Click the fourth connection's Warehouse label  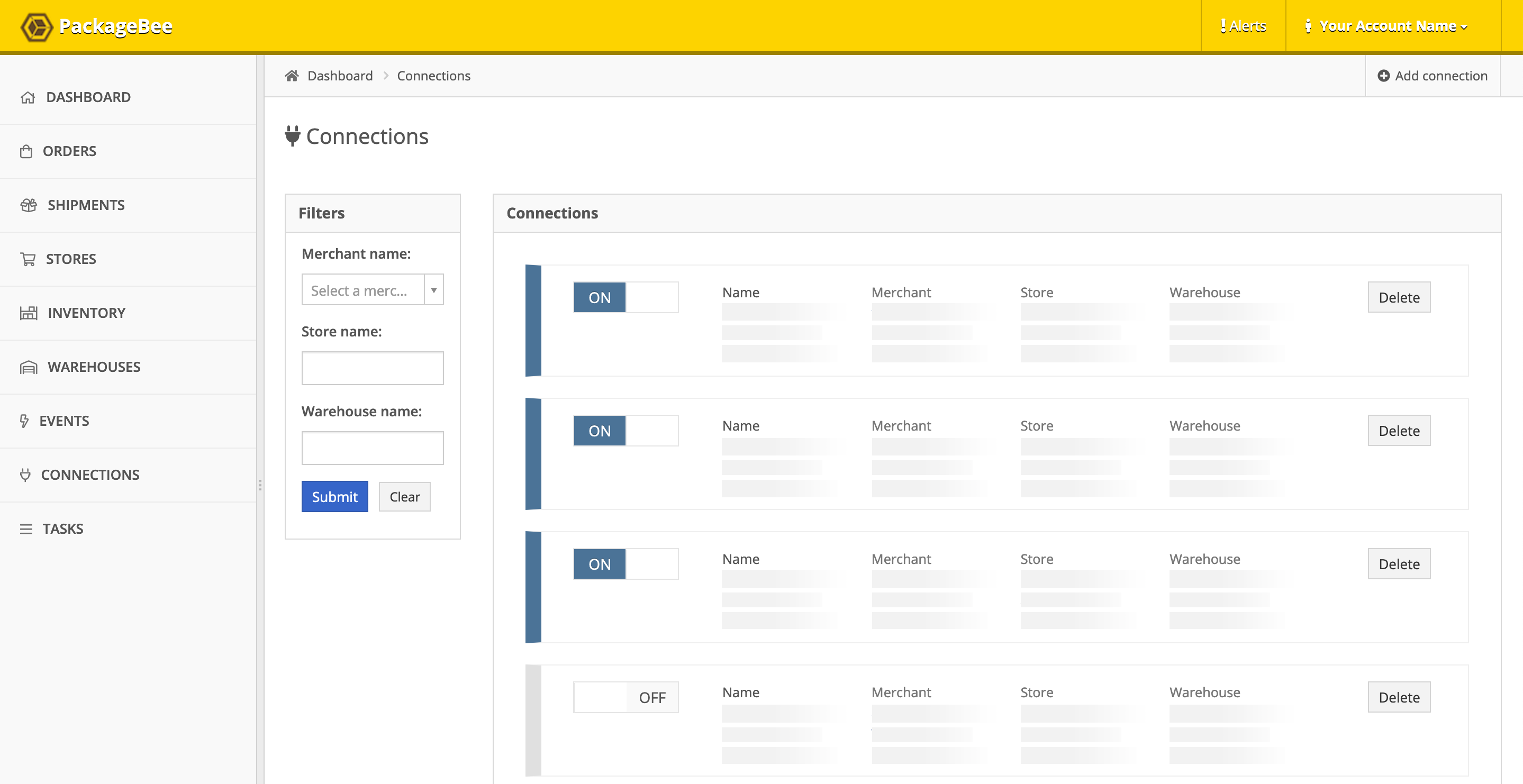pos(1204,692)
